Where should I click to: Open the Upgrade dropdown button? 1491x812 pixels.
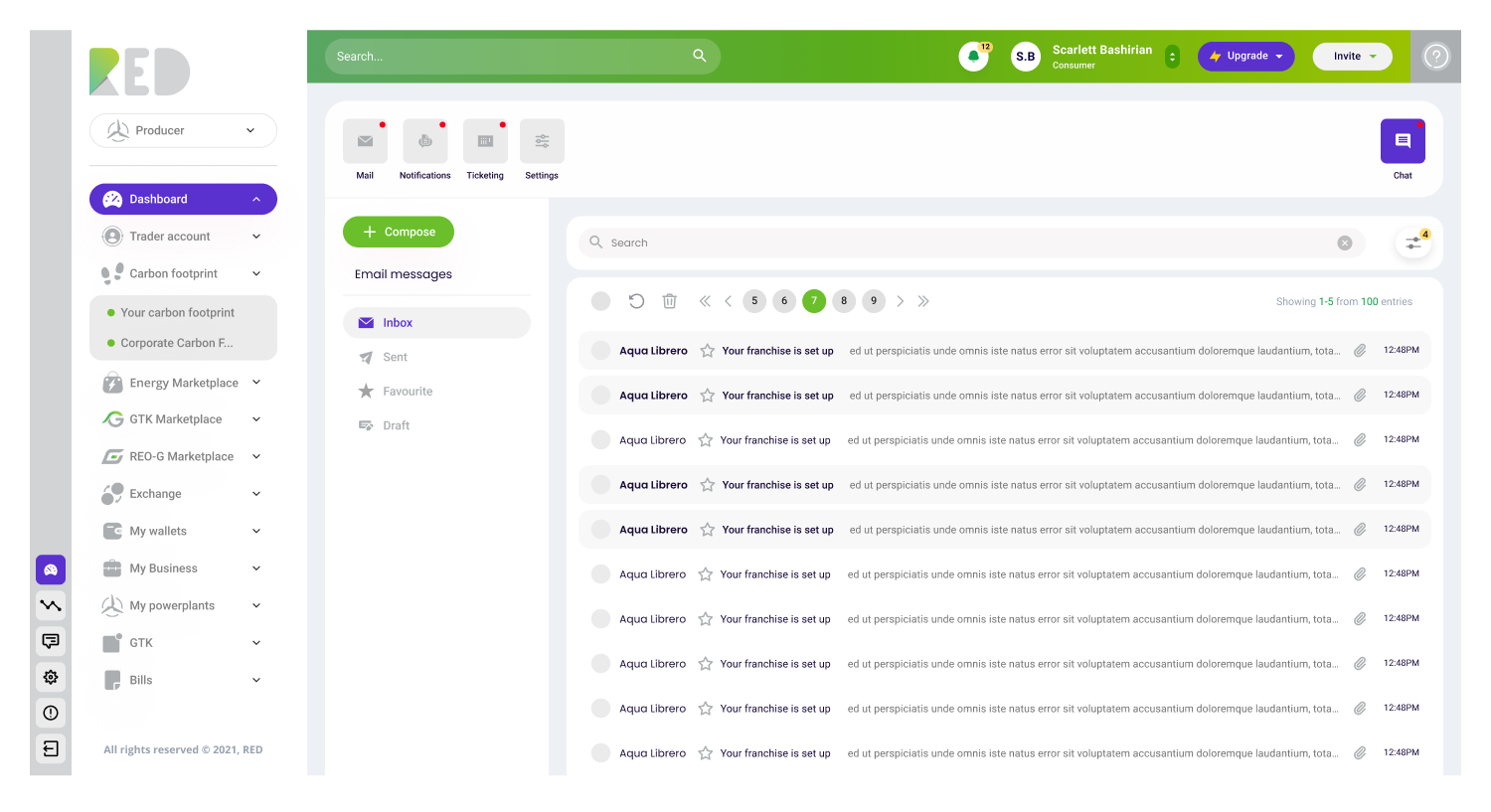1246,57
